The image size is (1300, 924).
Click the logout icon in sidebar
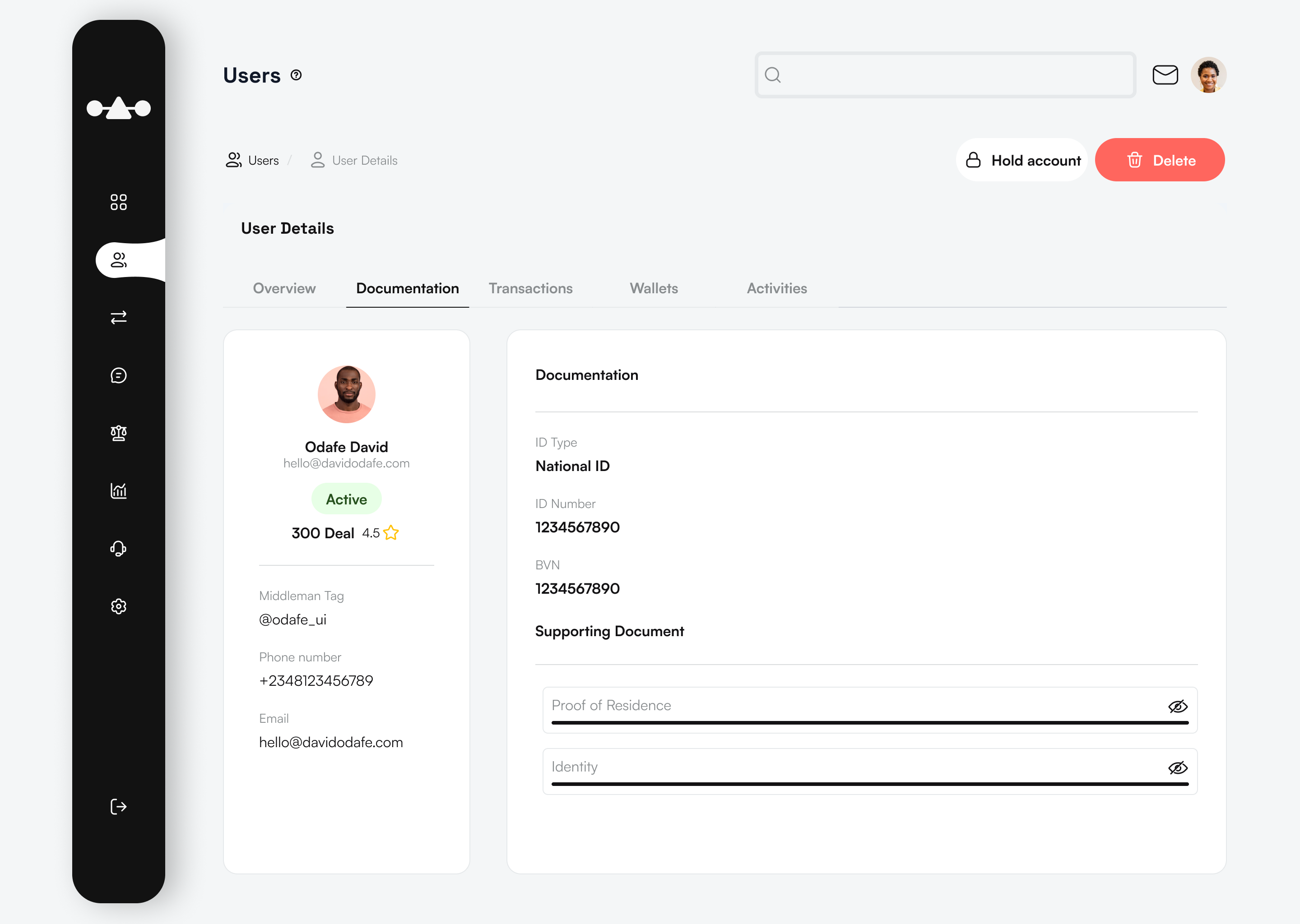(118, 807)
